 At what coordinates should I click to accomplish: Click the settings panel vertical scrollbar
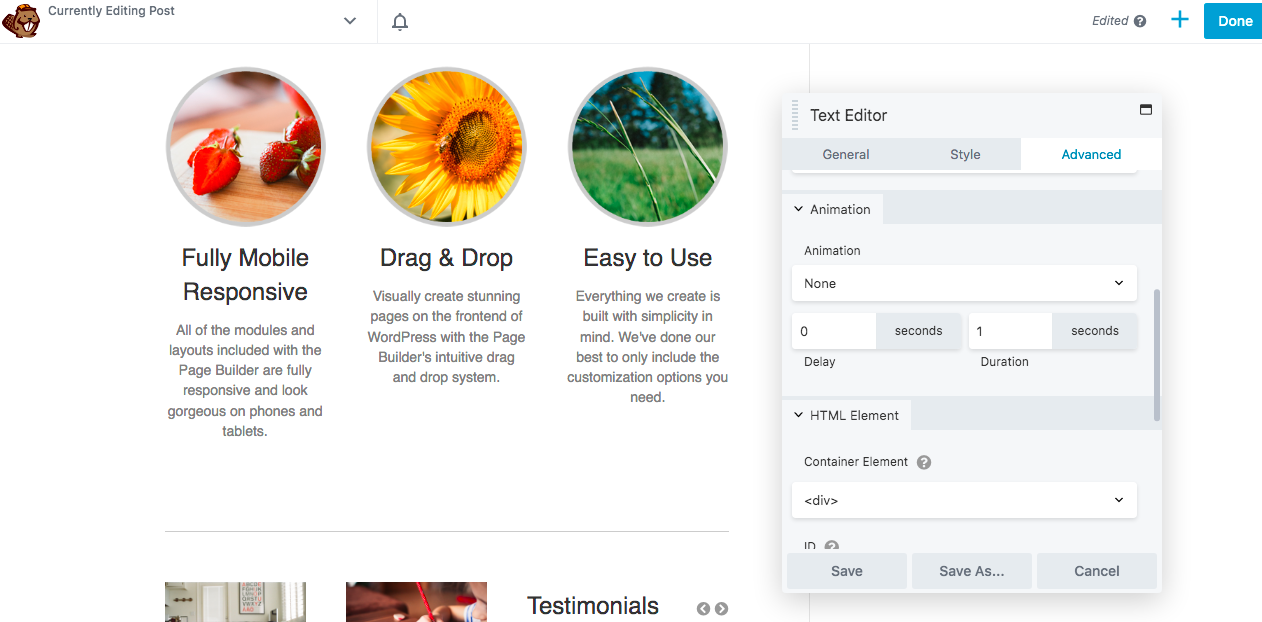tap(1157, 355)
